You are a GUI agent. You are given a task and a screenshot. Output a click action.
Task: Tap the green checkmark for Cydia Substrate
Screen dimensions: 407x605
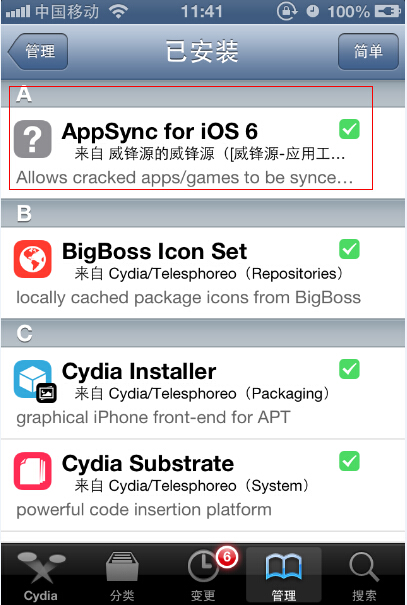pos(350,461)
